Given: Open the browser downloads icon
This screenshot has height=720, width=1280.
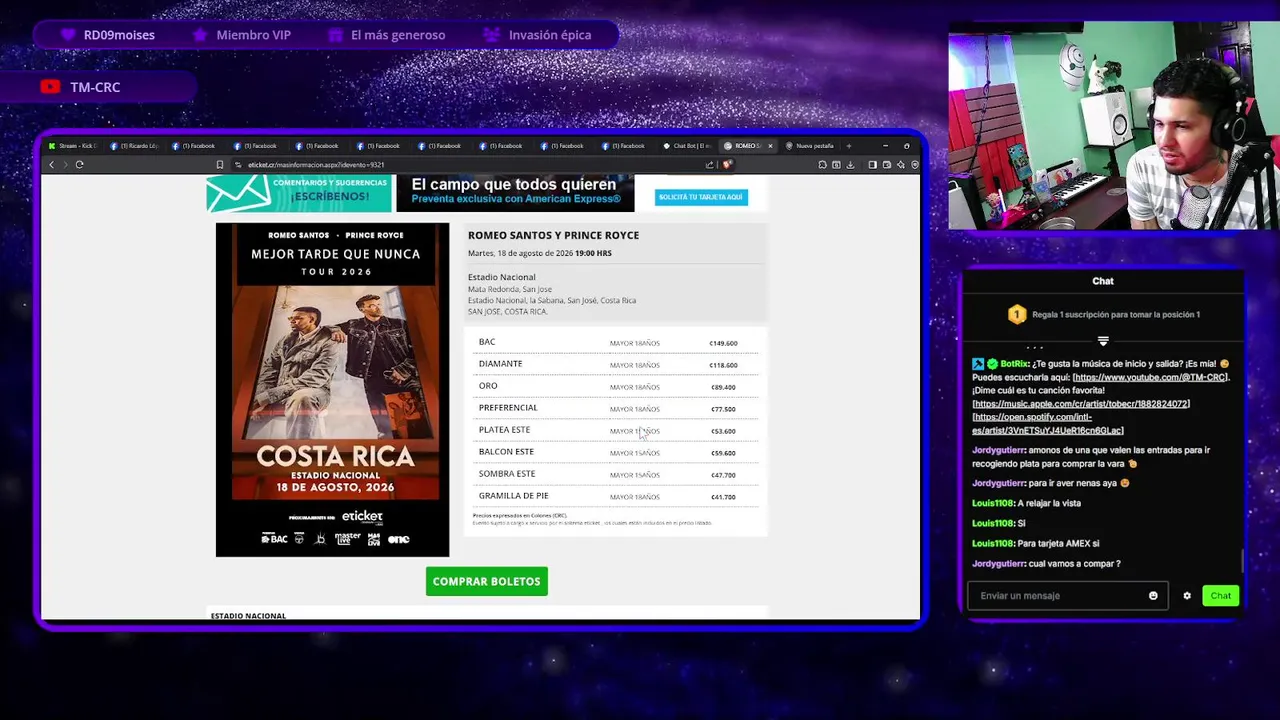Looking at the screenshot, I should click(x=850, y=165).
